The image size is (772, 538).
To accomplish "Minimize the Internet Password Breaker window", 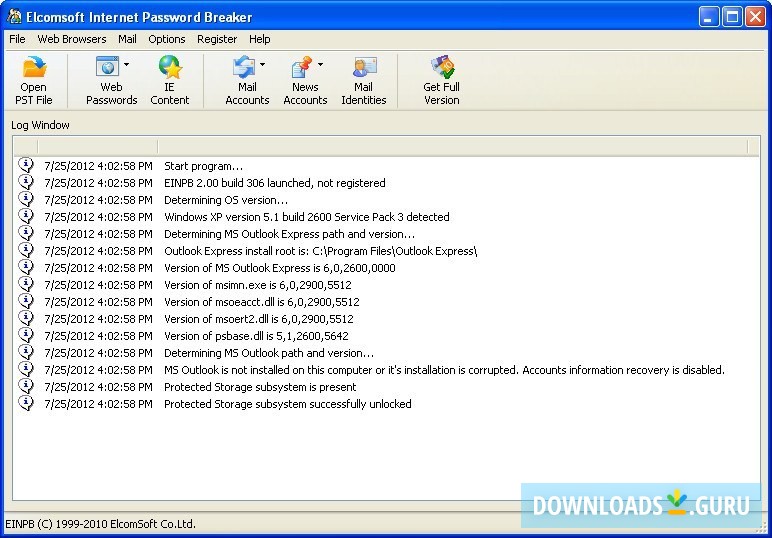I will (x=708, y=17).
